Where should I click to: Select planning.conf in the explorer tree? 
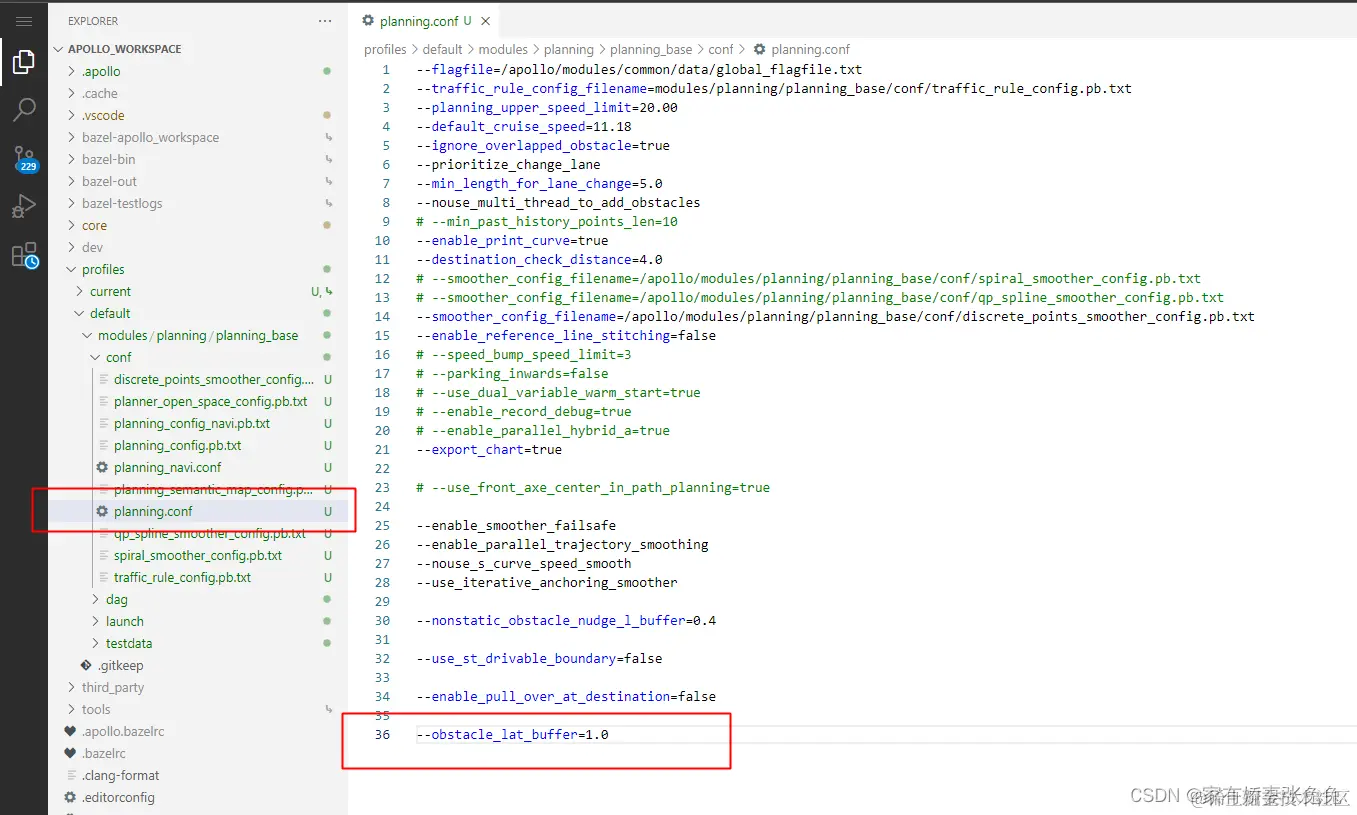pos(153,511)
